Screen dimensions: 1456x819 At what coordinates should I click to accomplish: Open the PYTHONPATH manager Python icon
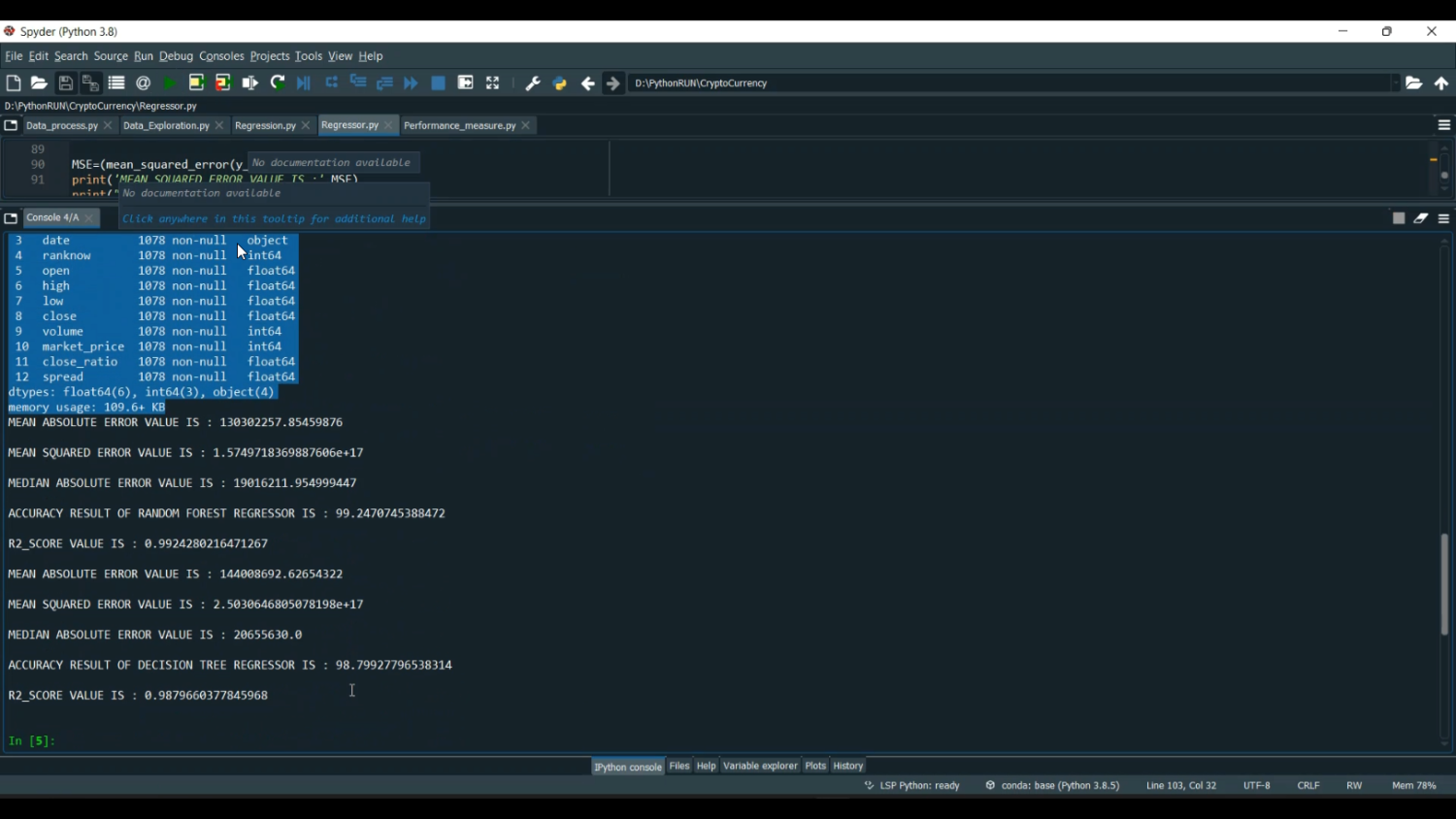point(560,83)
